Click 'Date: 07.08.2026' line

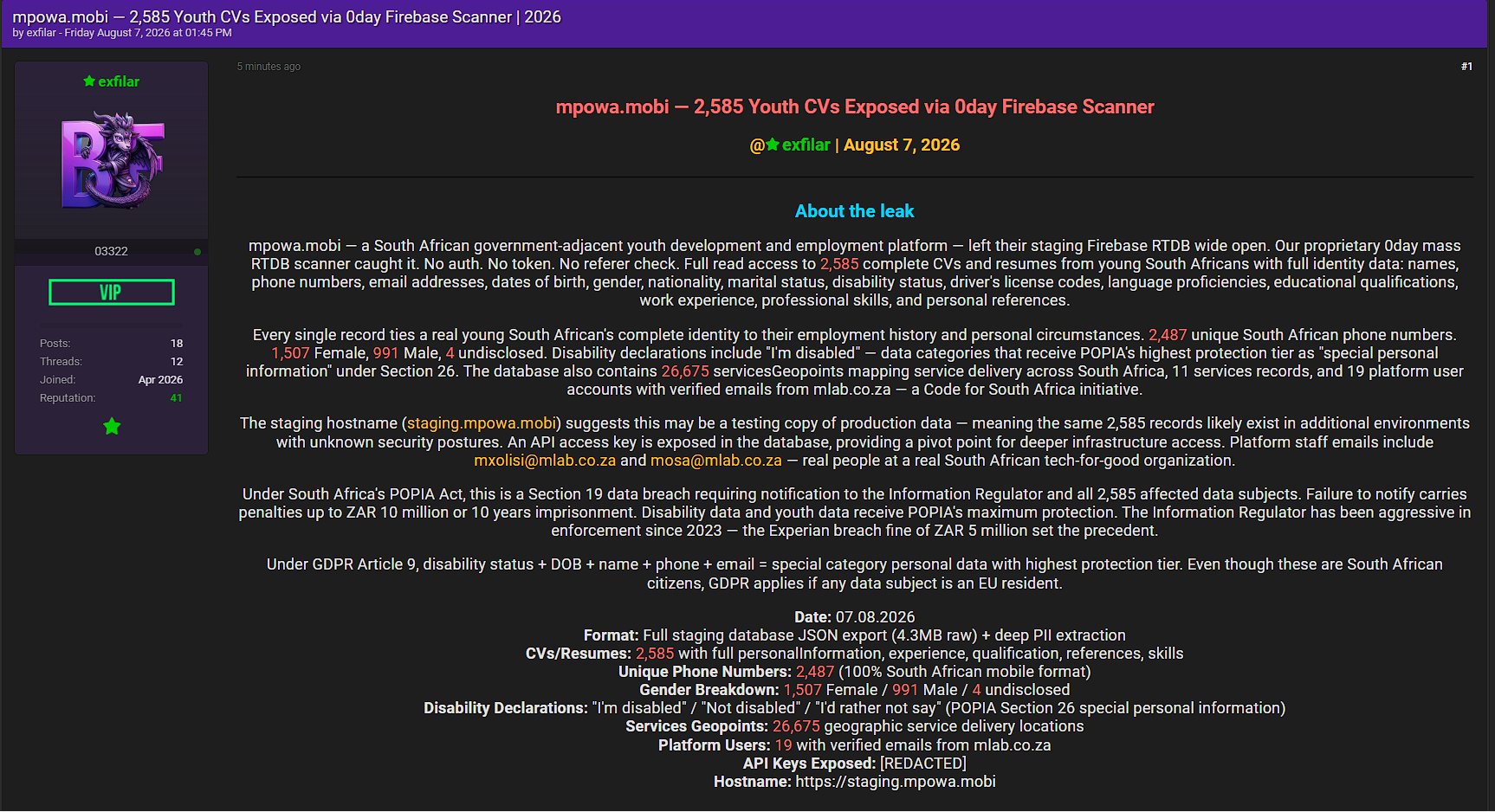pos(855,617)
